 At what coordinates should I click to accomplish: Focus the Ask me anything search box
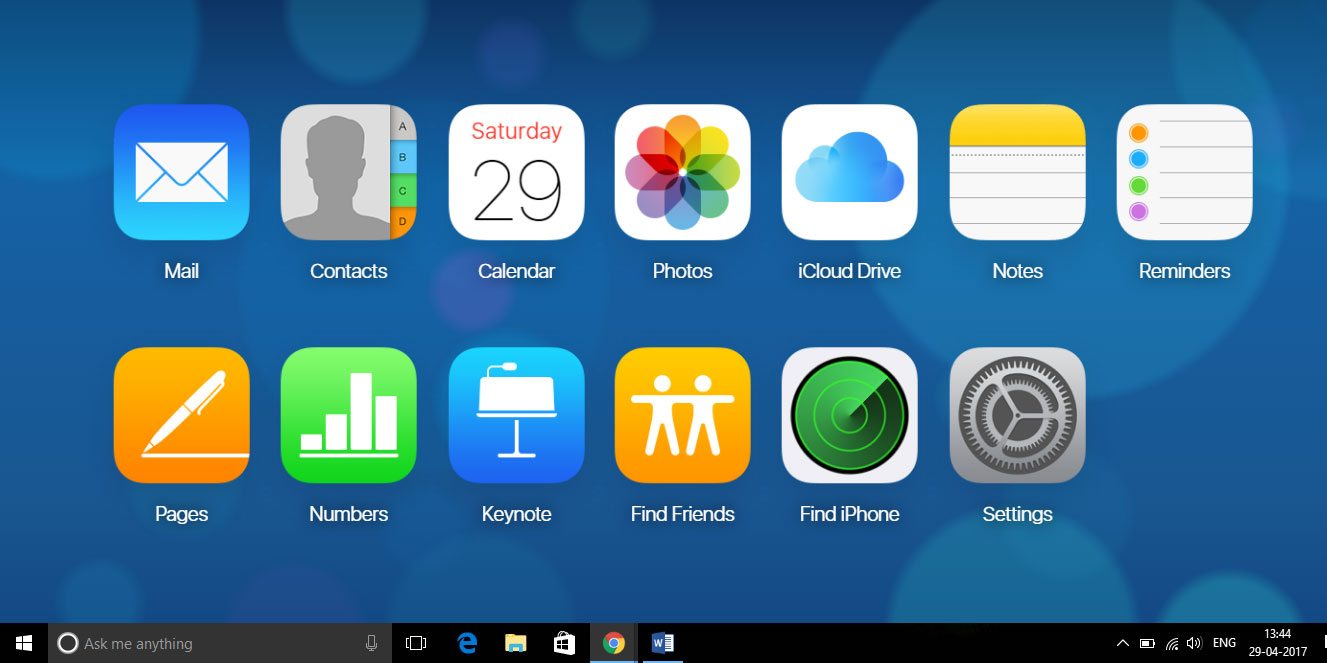[x=220, y=643]
